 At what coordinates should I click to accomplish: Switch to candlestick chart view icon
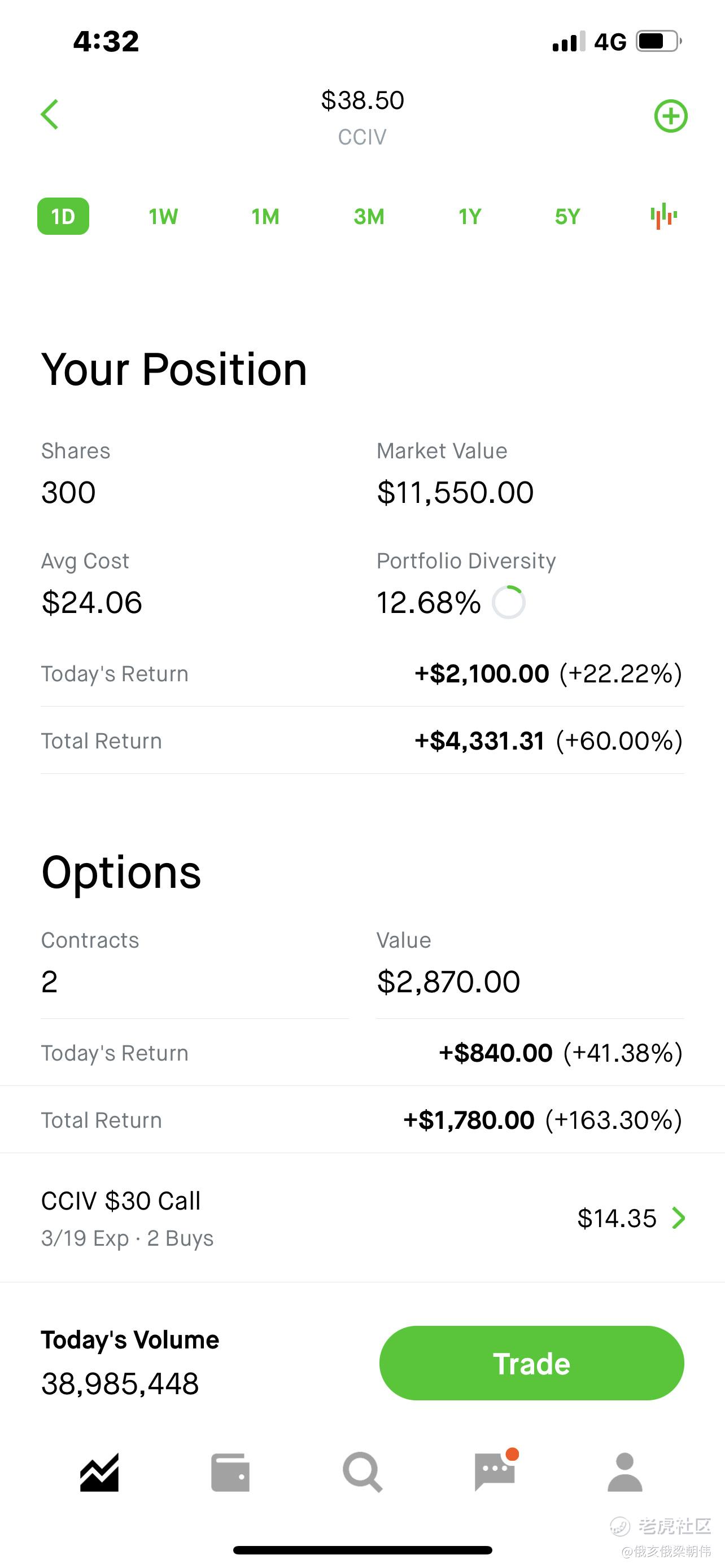coord(663,216)
